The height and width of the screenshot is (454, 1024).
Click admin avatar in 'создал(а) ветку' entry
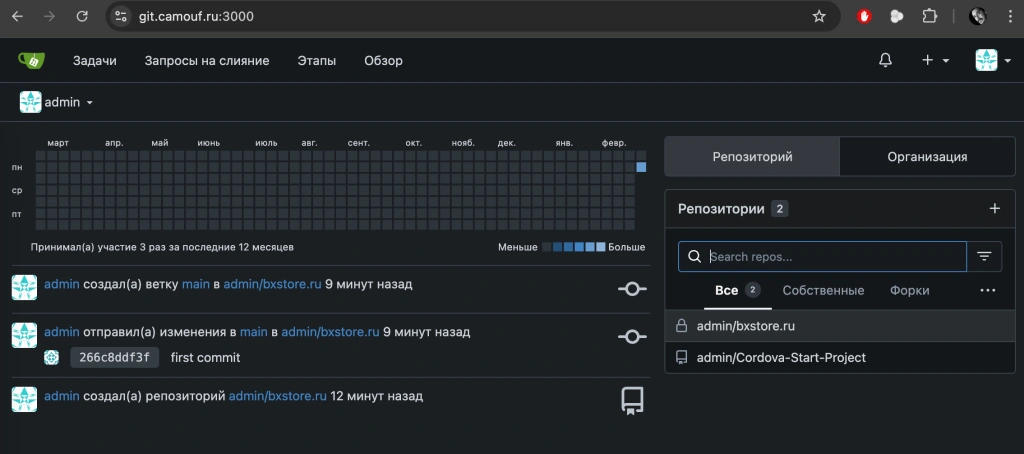click(24, 287)
